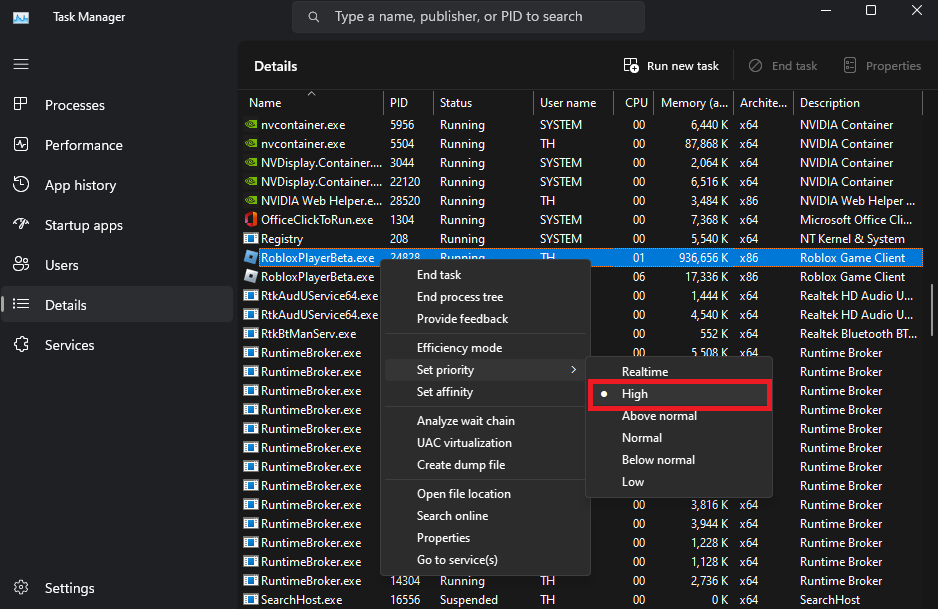Image resolution: width=938 pixels, height=609 pixels.
Task: Click the Run new task button
Action: 671,66
